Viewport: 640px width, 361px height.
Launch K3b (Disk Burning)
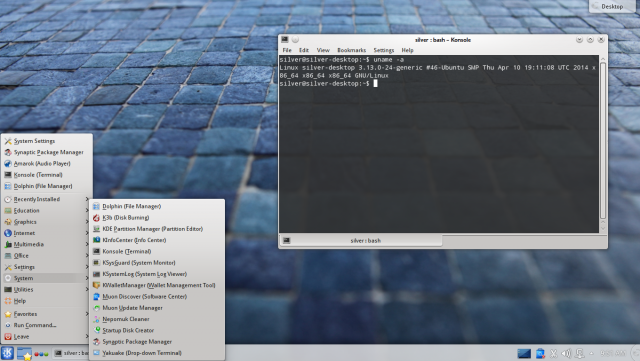click(x=157, y=218)
